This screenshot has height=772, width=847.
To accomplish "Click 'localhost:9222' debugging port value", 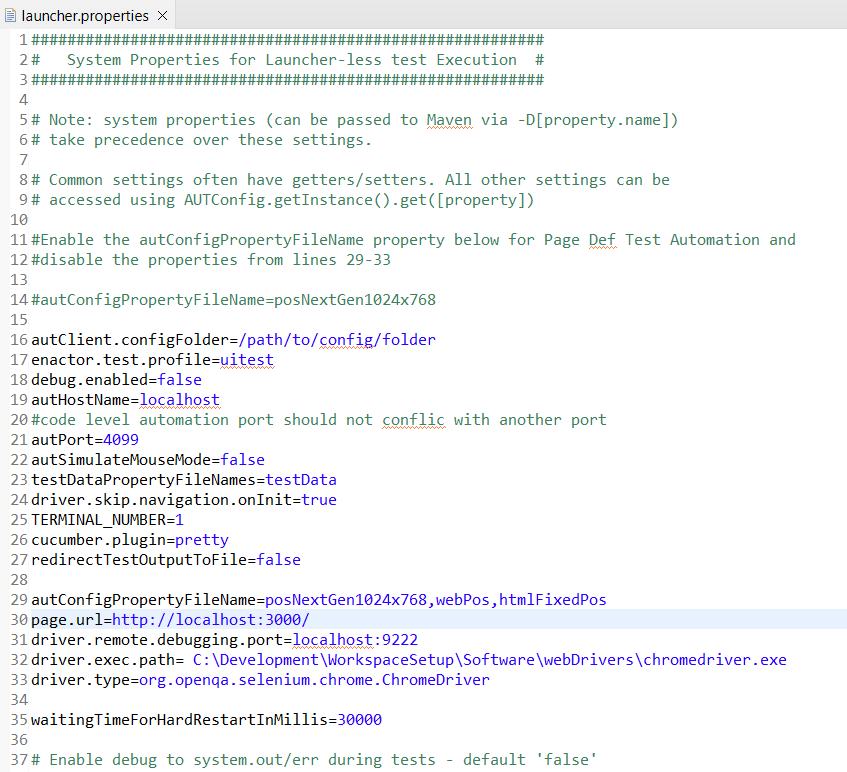I will click(x=355, y=640).
